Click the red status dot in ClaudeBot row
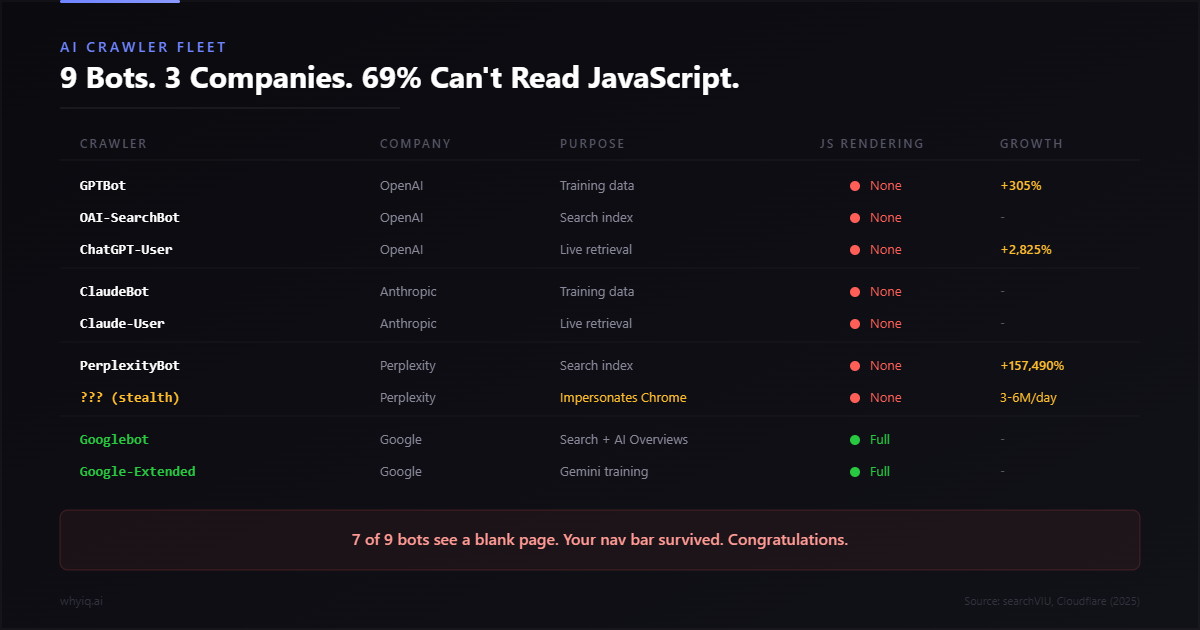 pos(855,292)
